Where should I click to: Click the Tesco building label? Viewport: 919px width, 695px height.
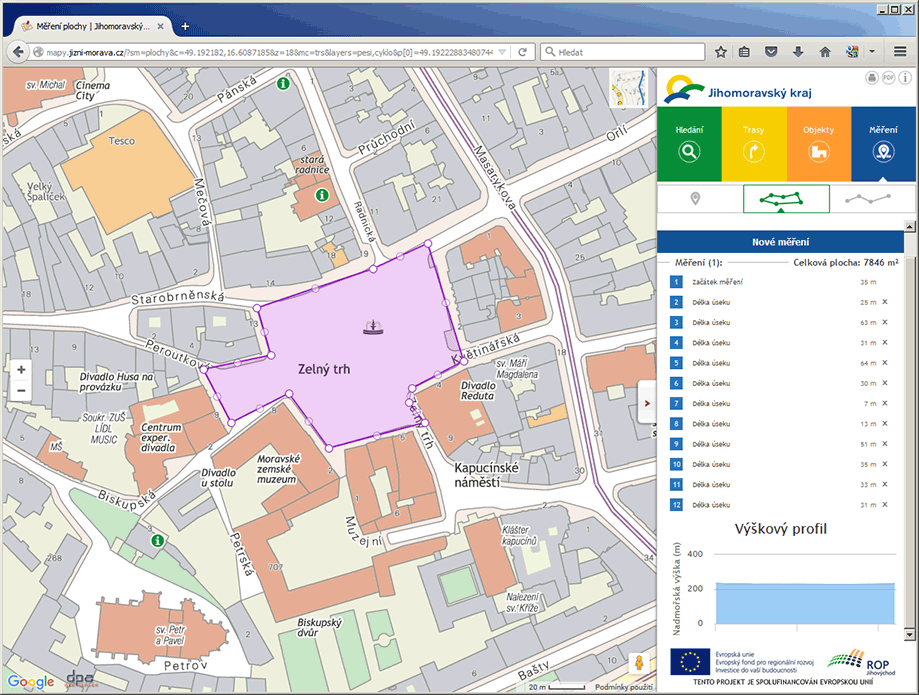point(121,141)
